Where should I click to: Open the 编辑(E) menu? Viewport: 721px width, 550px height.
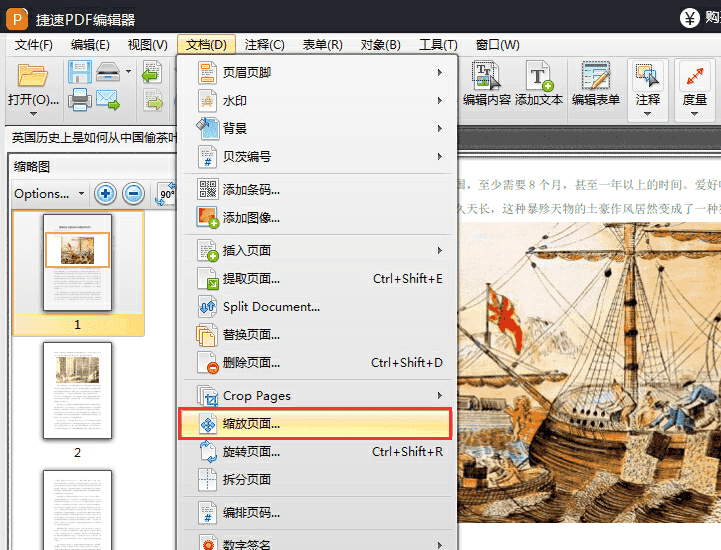click(x=90, y=45)
